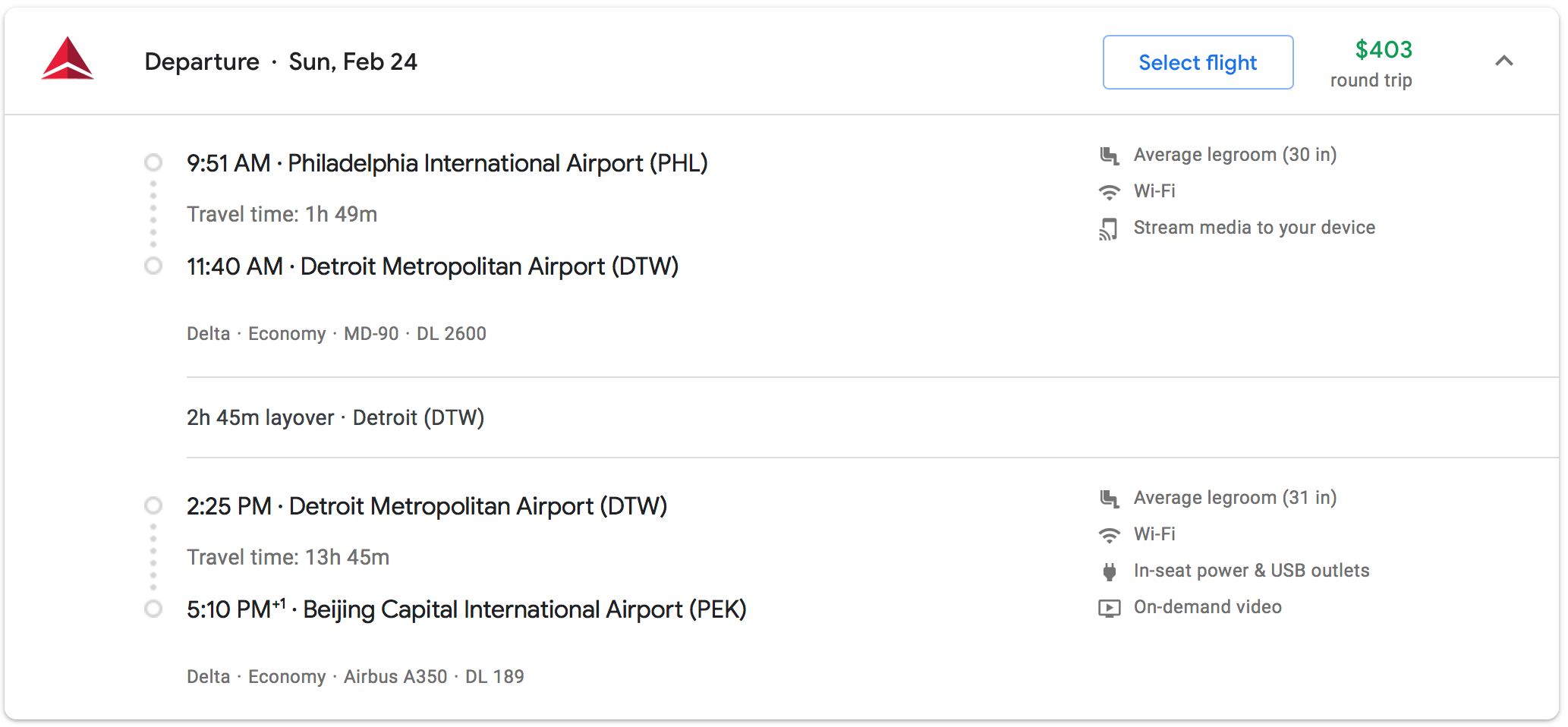Click the stream media cast icon
The height and width of the screenshot is (727, 1568).
tap(1109, 228)
